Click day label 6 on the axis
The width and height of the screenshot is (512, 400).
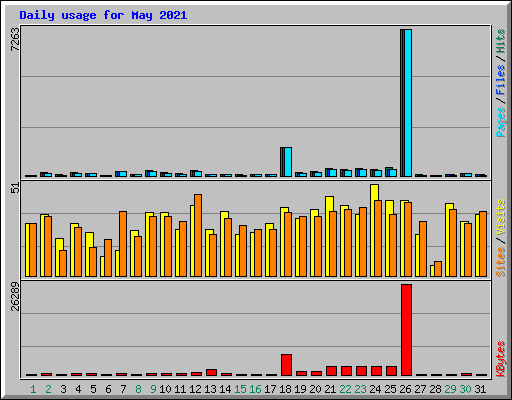pyautogui.click(x=108, y=389)
